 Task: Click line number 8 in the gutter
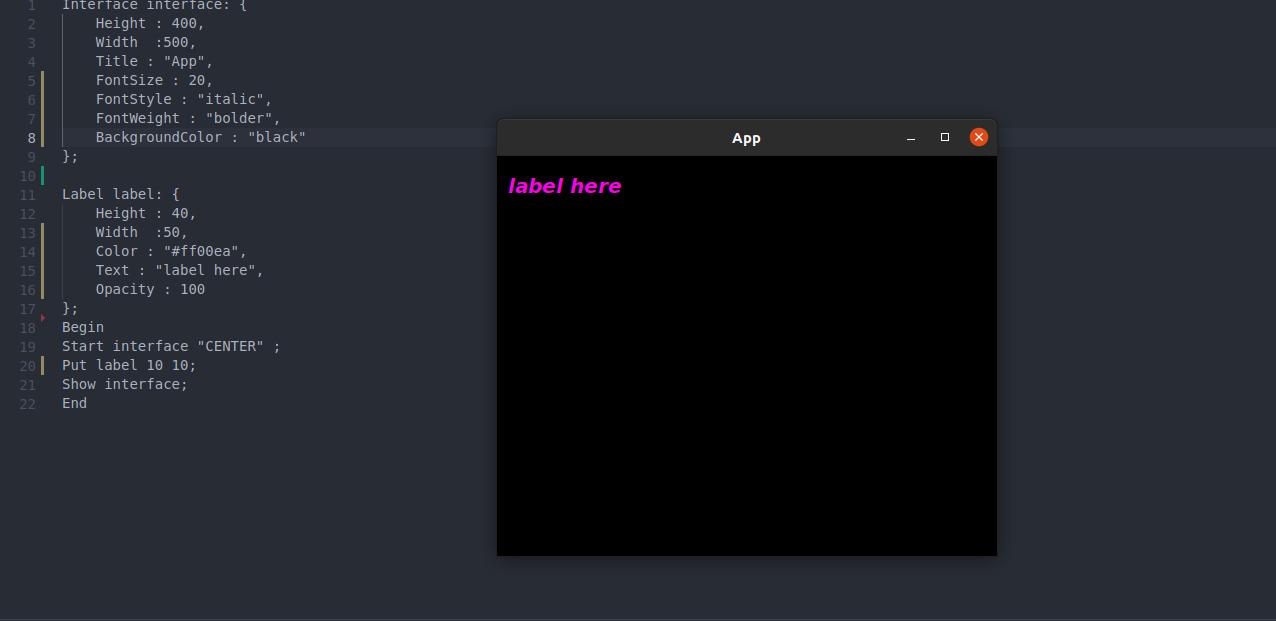tap(32, 138)
